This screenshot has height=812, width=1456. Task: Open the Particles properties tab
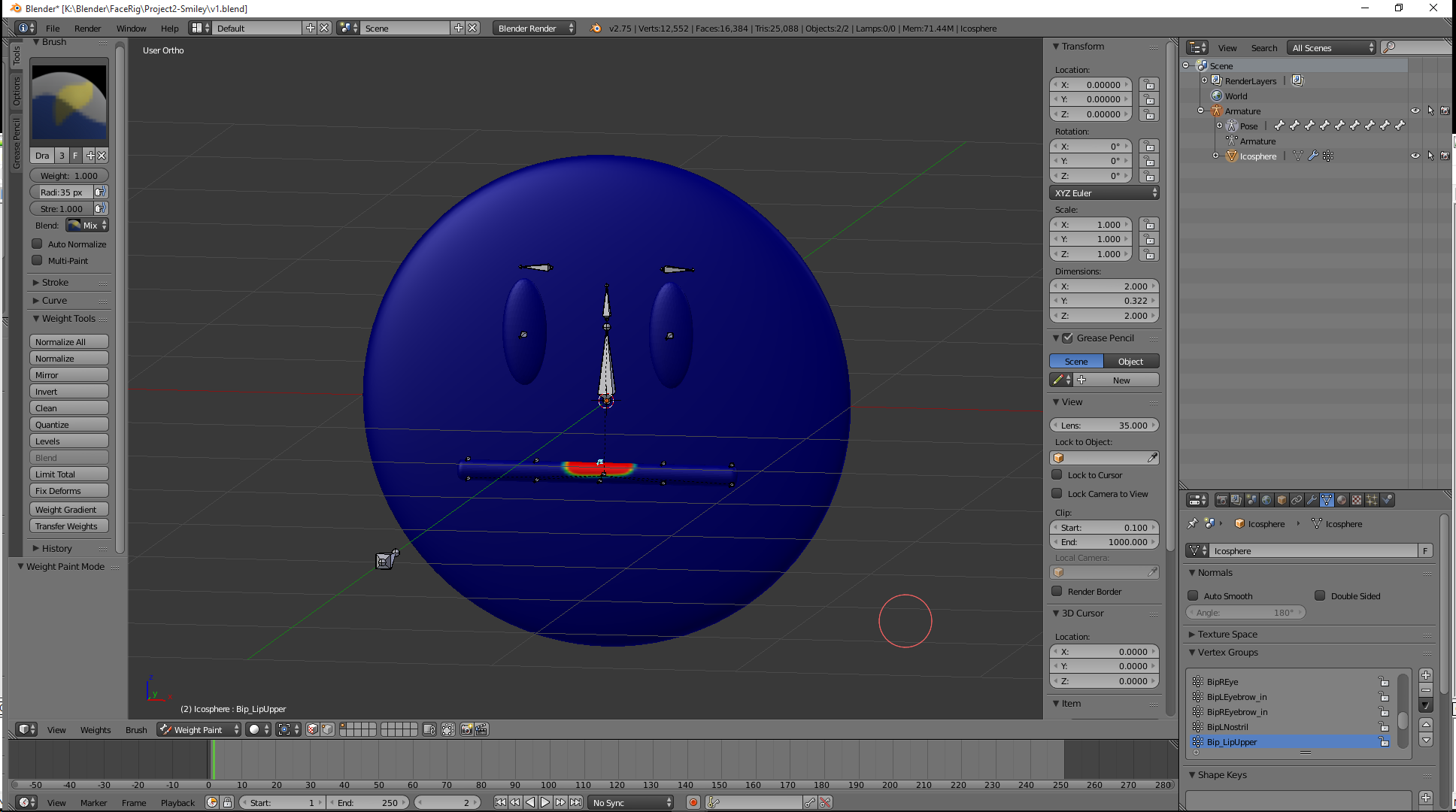(1372, 500)
